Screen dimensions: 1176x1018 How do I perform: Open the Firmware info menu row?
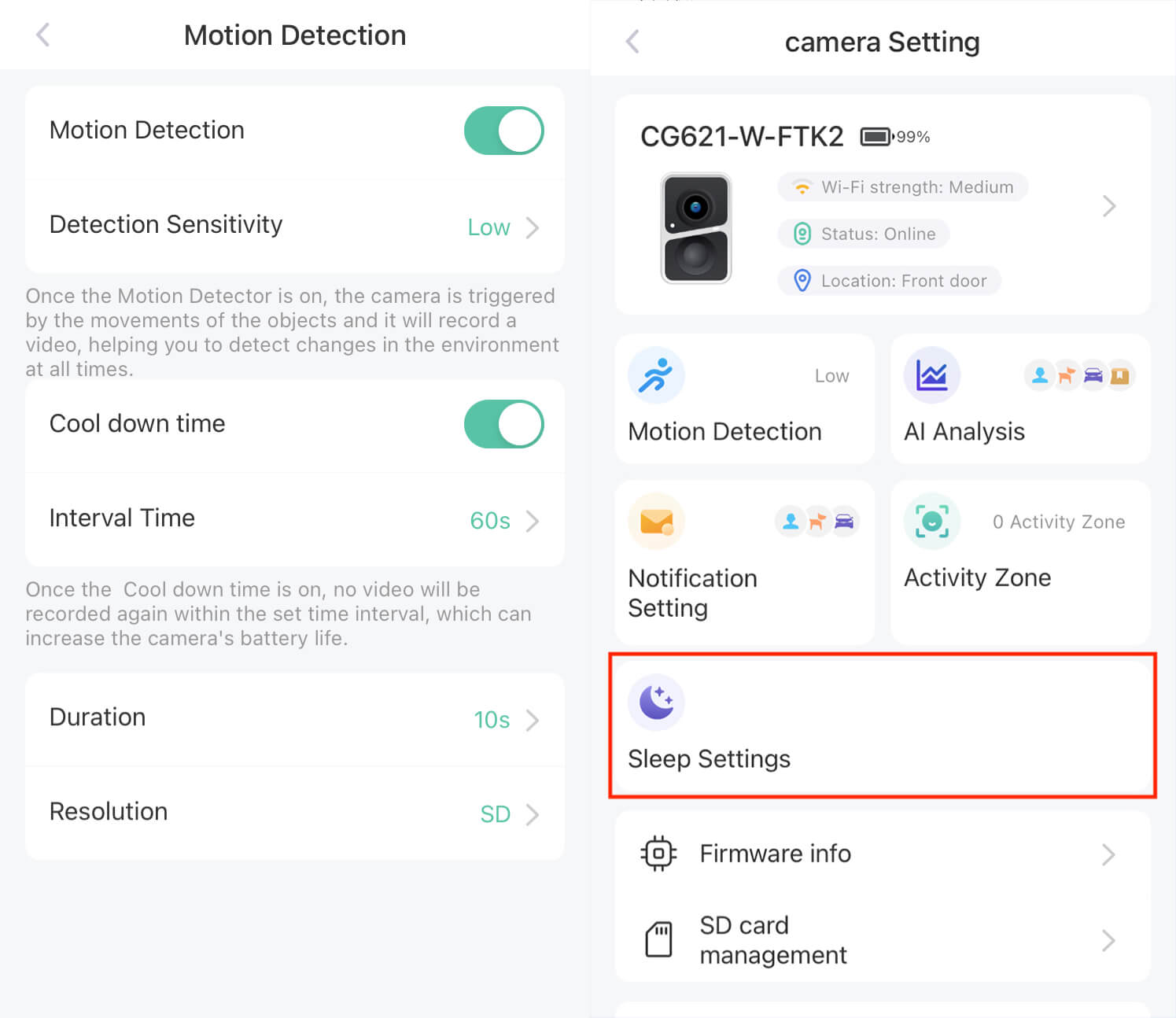coord(881,854)
